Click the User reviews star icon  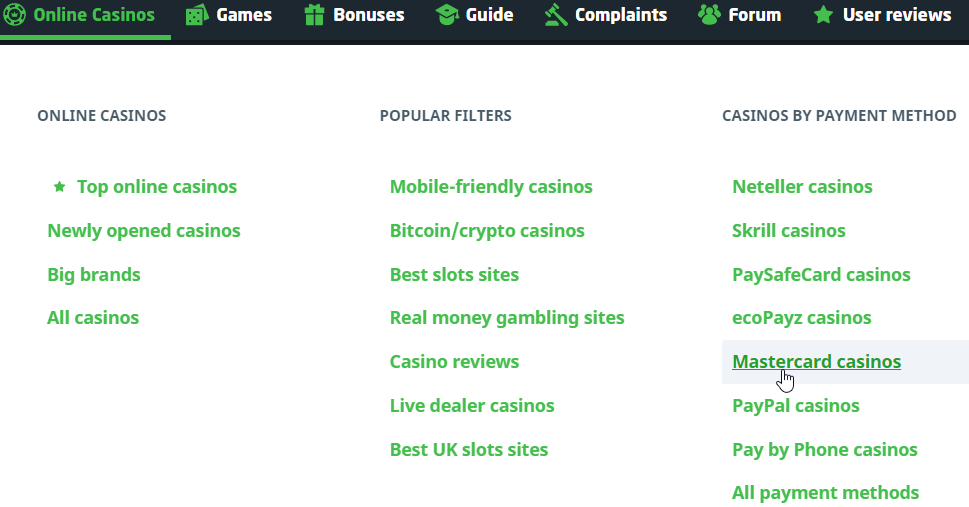click(824, 15)
